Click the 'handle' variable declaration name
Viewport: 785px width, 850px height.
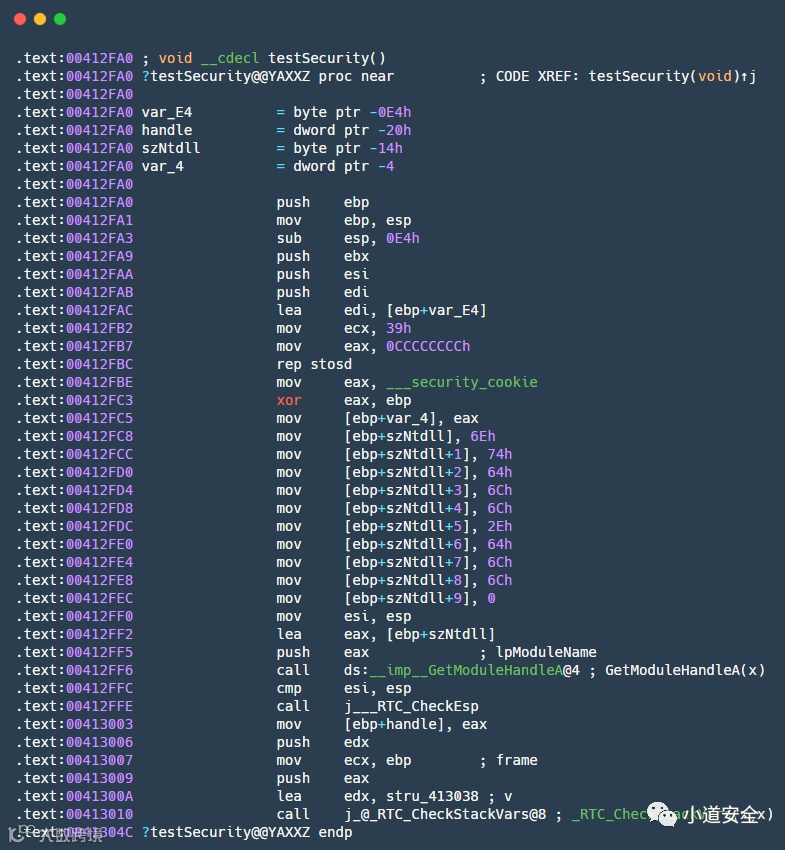click(x=167, y=130)
